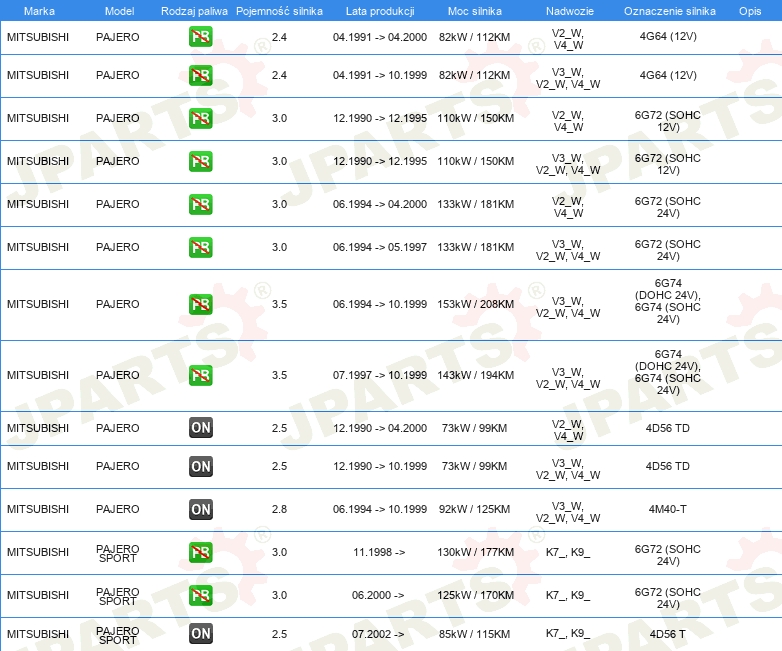Click PAJERO SPORT model in 07.2002 row
782x651 pixels.
[118, 635]
